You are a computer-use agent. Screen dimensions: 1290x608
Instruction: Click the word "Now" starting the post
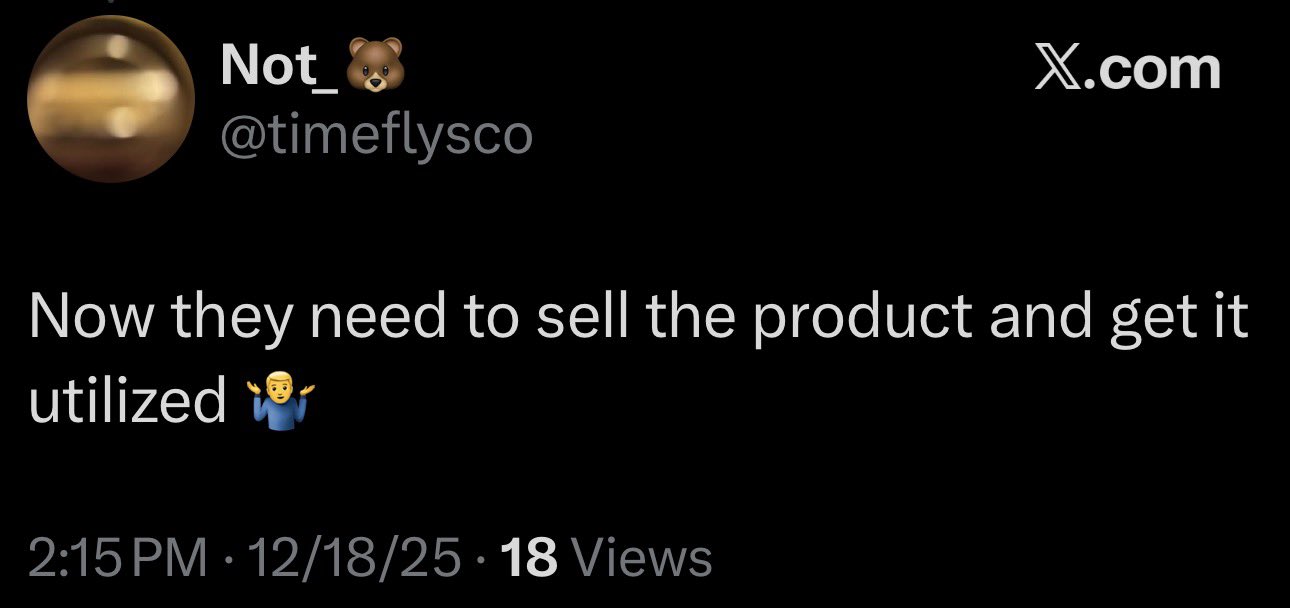[89, 318]
